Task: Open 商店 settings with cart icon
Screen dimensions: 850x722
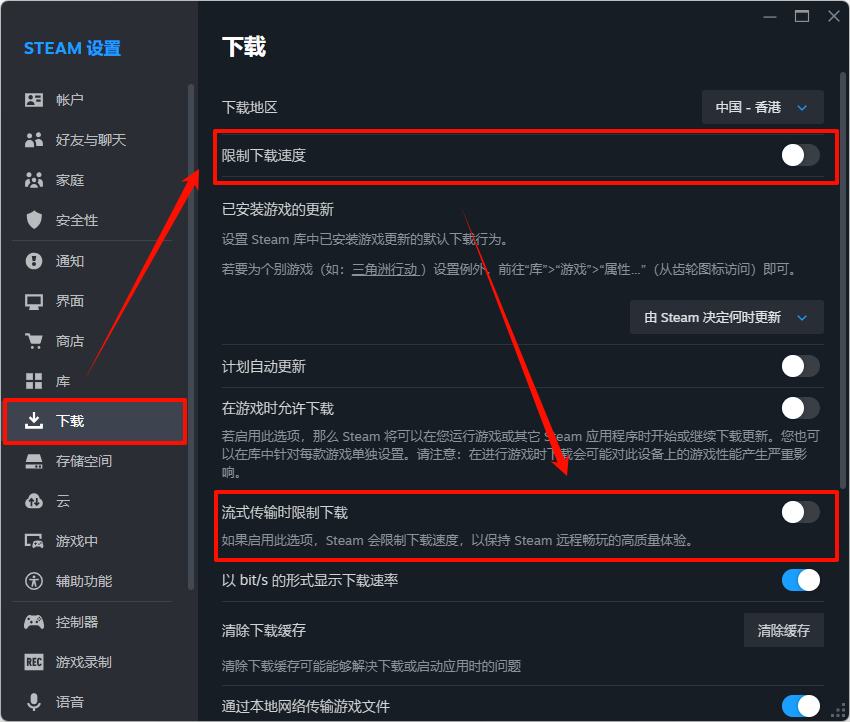Action: [x=34, y=340]
